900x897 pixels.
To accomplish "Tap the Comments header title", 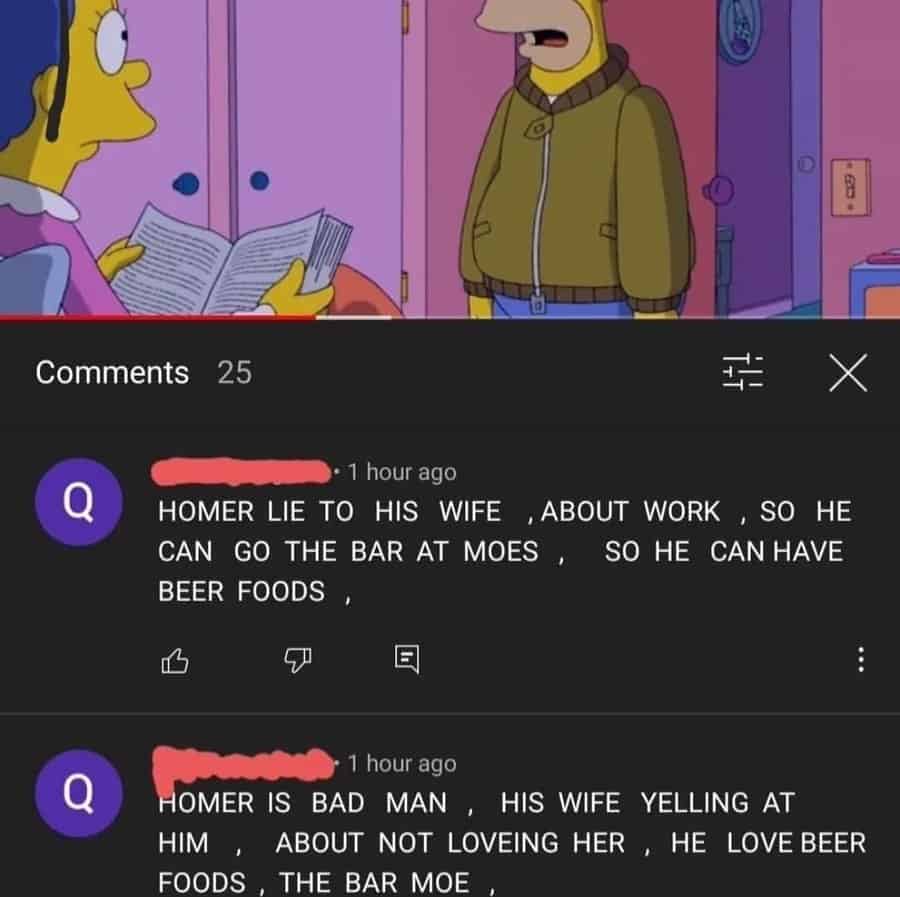I will 112,372.
